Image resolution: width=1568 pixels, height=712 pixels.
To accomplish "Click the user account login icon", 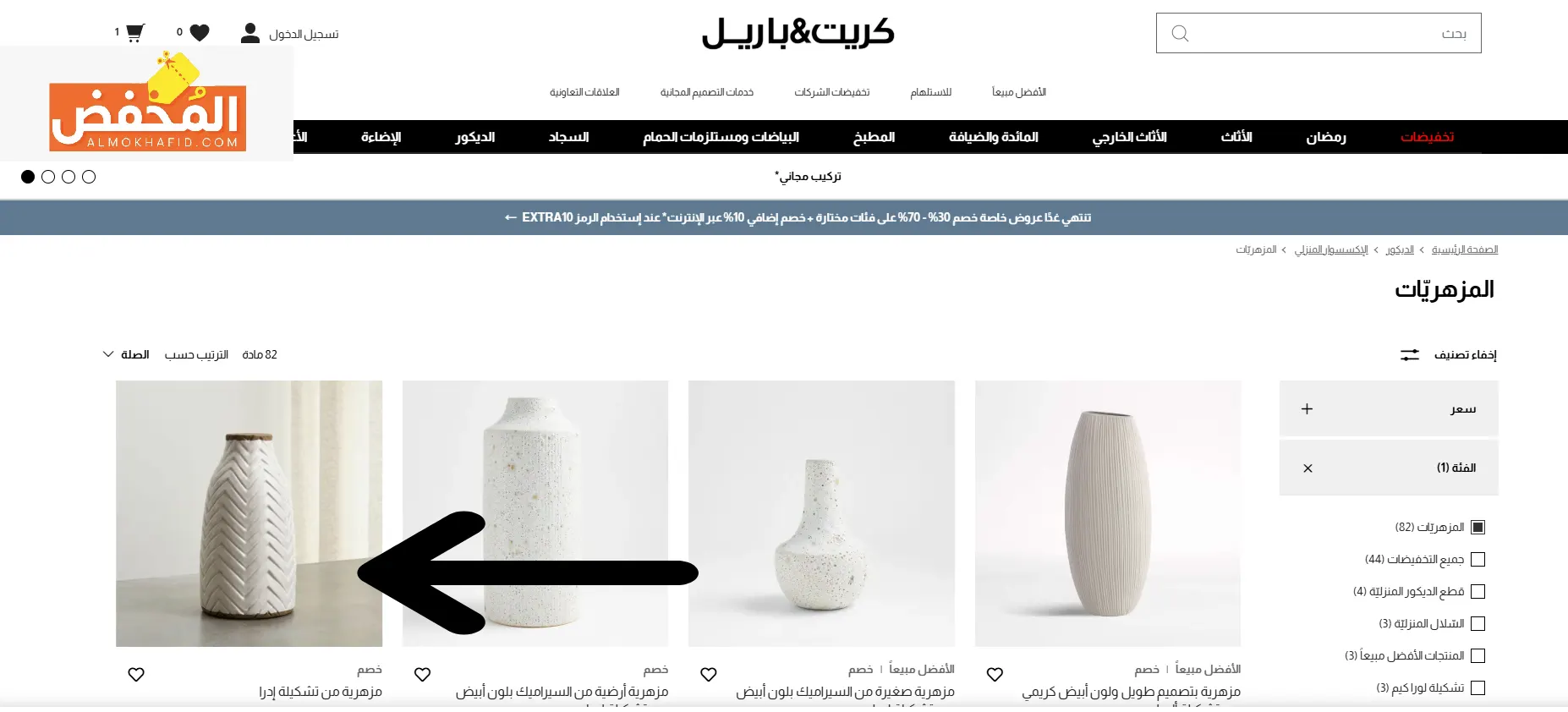I will point(249,33).
